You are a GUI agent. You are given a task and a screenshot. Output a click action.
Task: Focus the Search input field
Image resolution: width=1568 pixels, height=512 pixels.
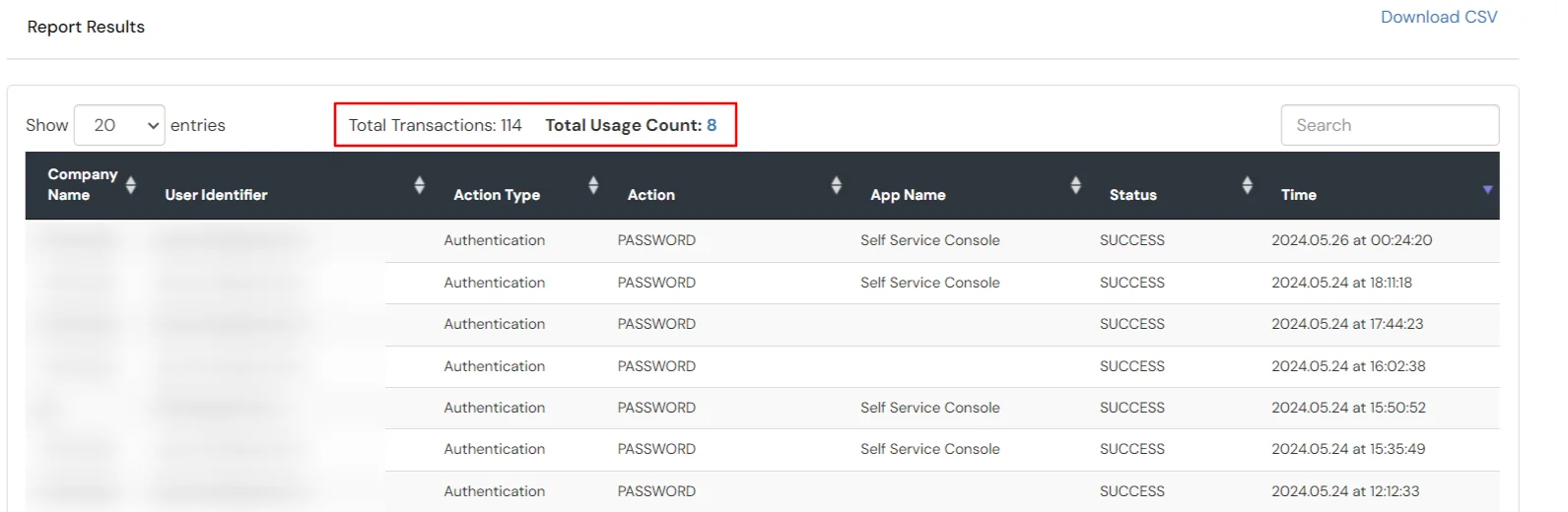coord(1390,125)
